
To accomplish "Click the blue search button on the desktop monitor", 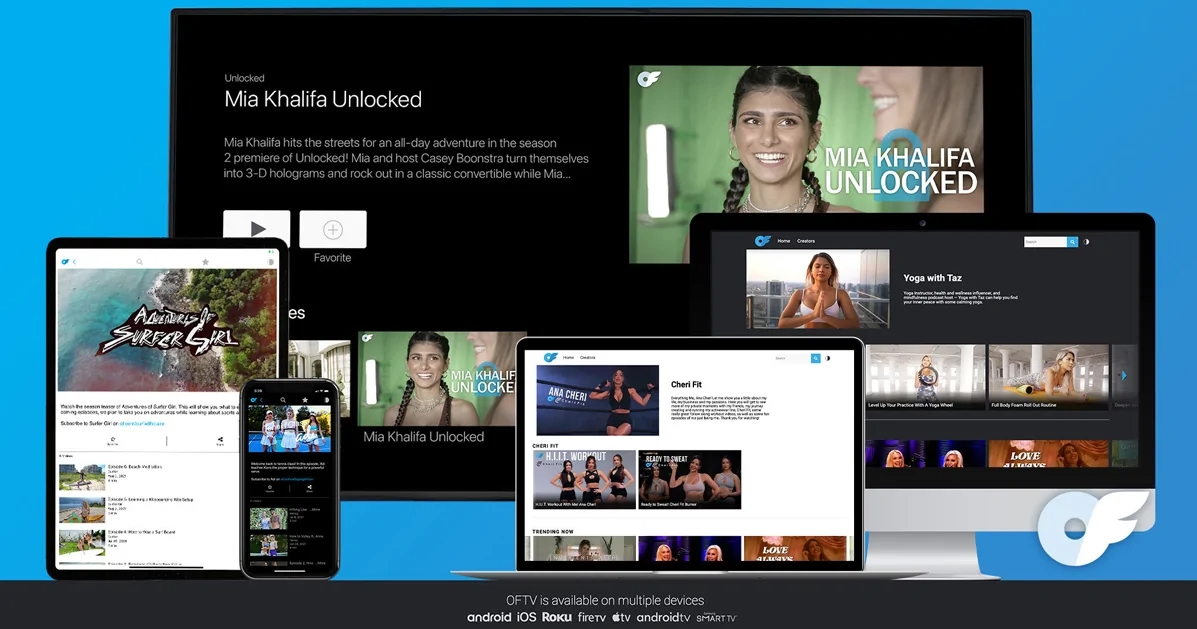I will pyautogui.click(x=1073, y=241).
